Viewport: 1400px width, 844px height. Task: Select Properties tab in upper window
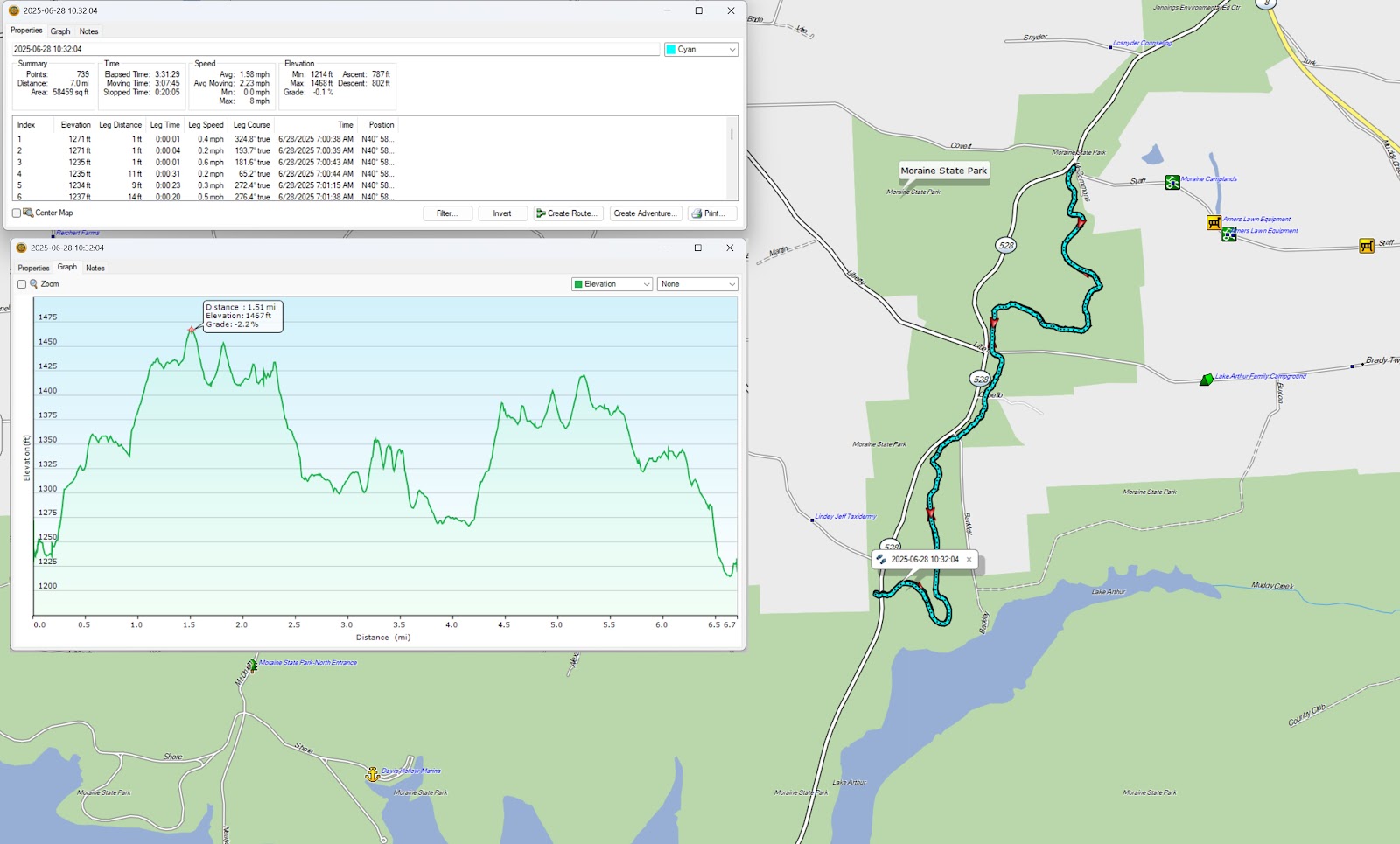[x=26, y=31]
